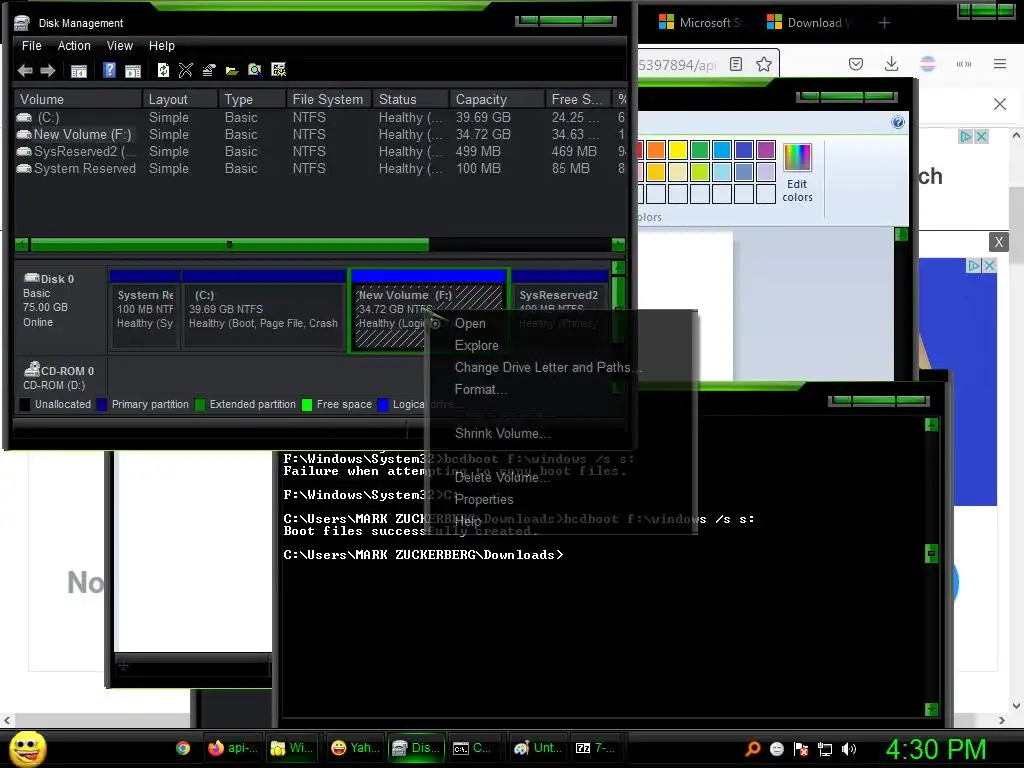This screenshot has width=1024, height=768.
Task: Select the New Volume (F:) row
Action: (x=320, y=135)
